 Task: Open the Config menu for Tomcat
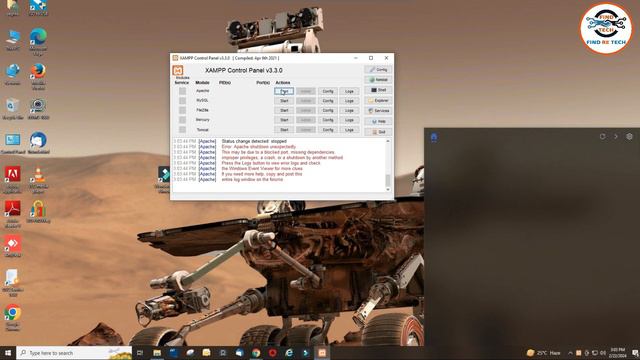[x=328, y=130]
